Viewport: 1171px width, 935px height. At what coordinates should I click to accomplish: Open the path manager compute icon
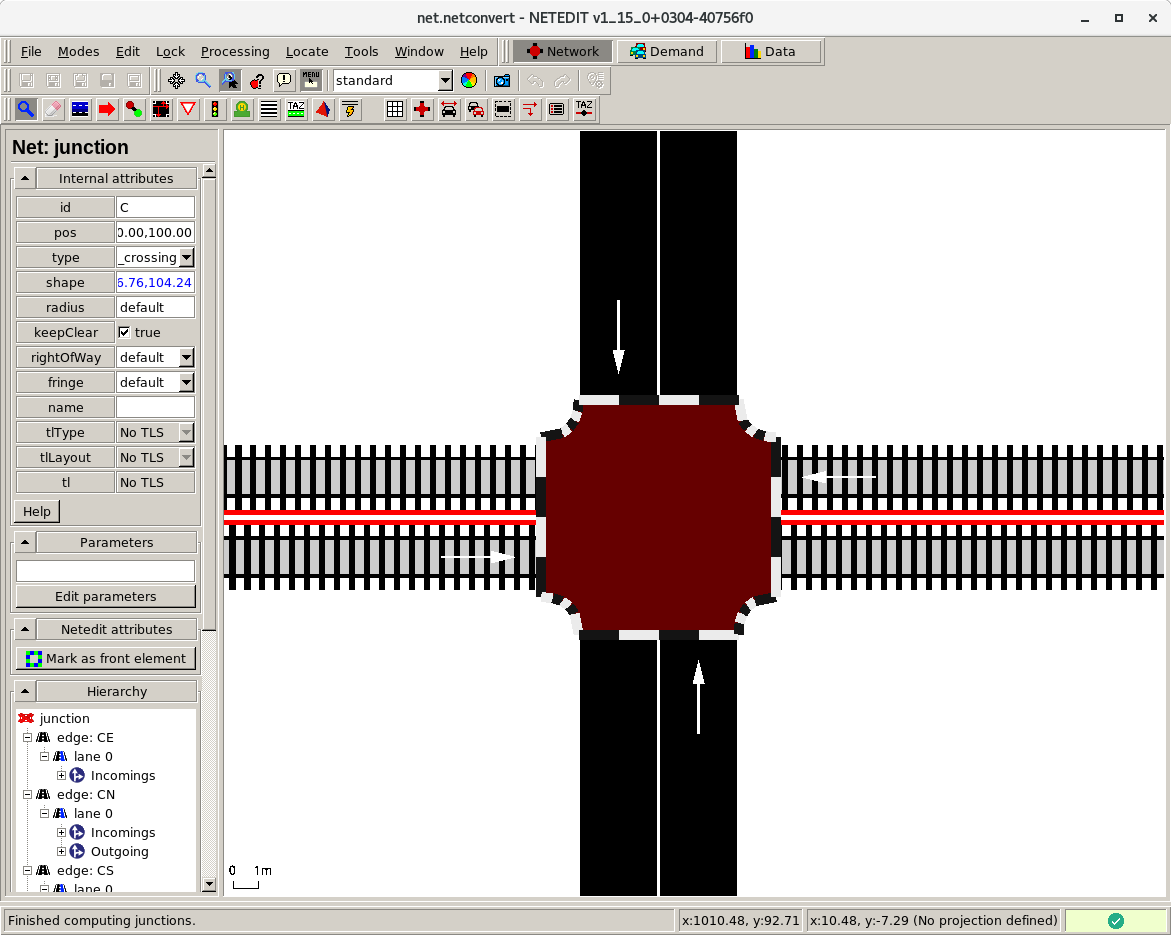tap(595, 80)
